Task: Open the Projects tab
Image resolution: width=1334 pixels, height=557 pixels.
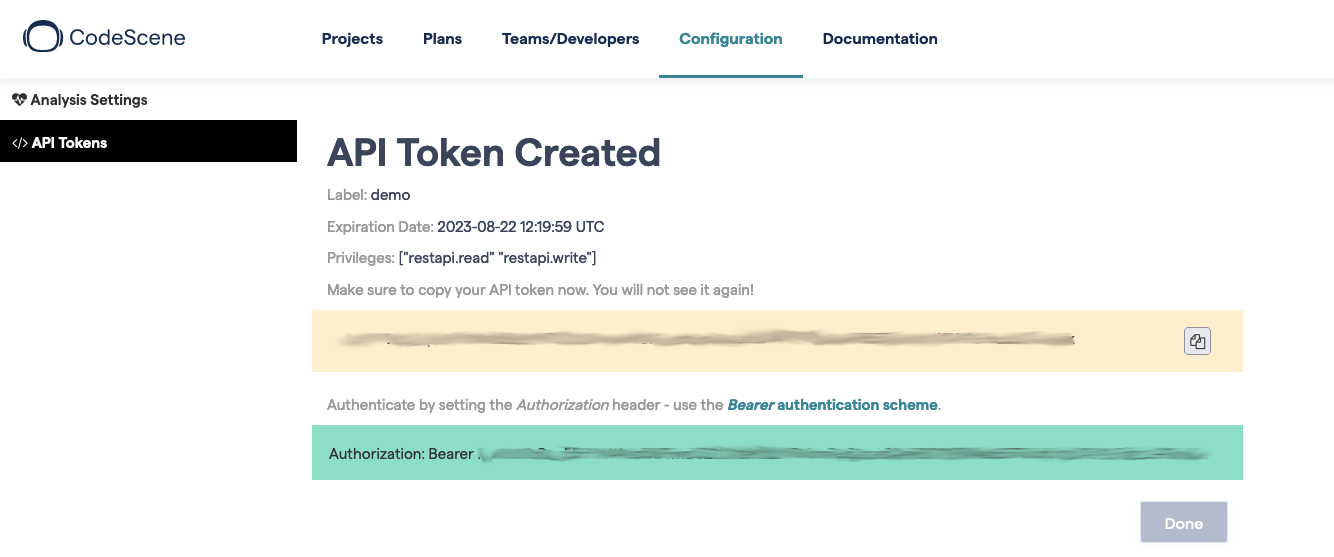Action: click(x=352, y=39)
